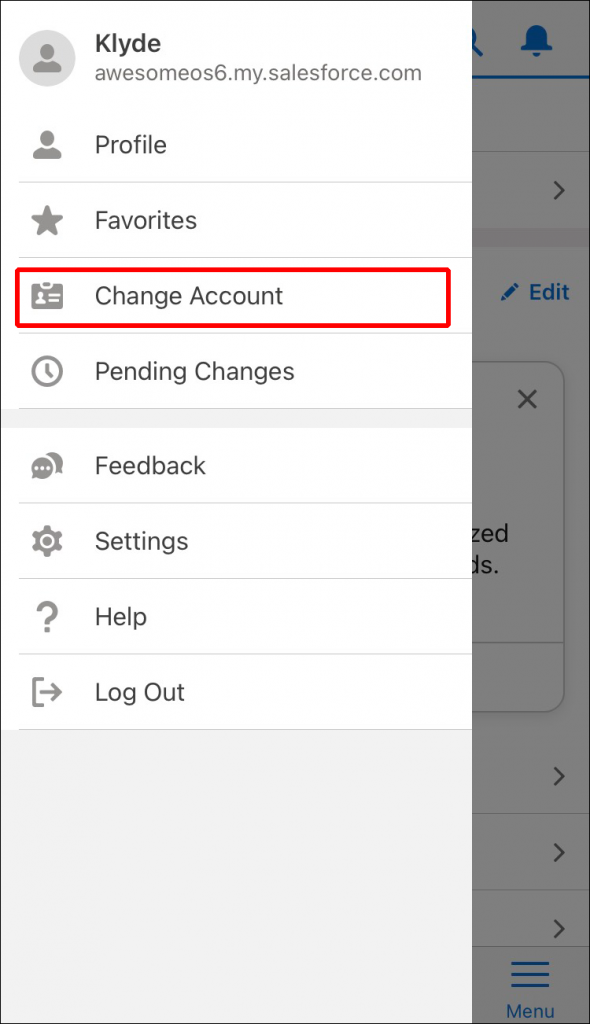Viewport: 590px width, 1024px height.
Task: Expand the first chevron near the top
Action: [559, 190]
